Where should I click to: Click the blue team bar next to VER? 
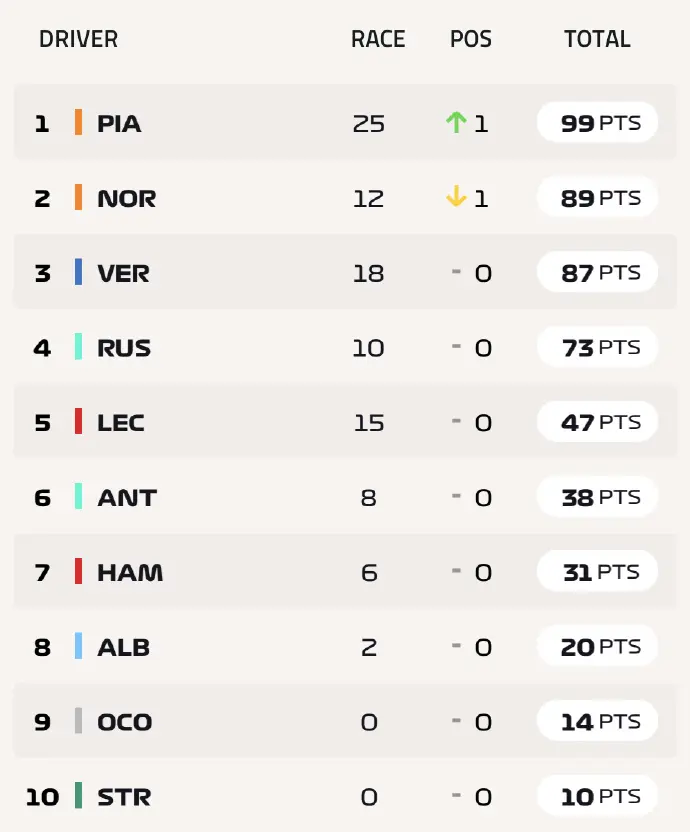click(x=79, y=272)
